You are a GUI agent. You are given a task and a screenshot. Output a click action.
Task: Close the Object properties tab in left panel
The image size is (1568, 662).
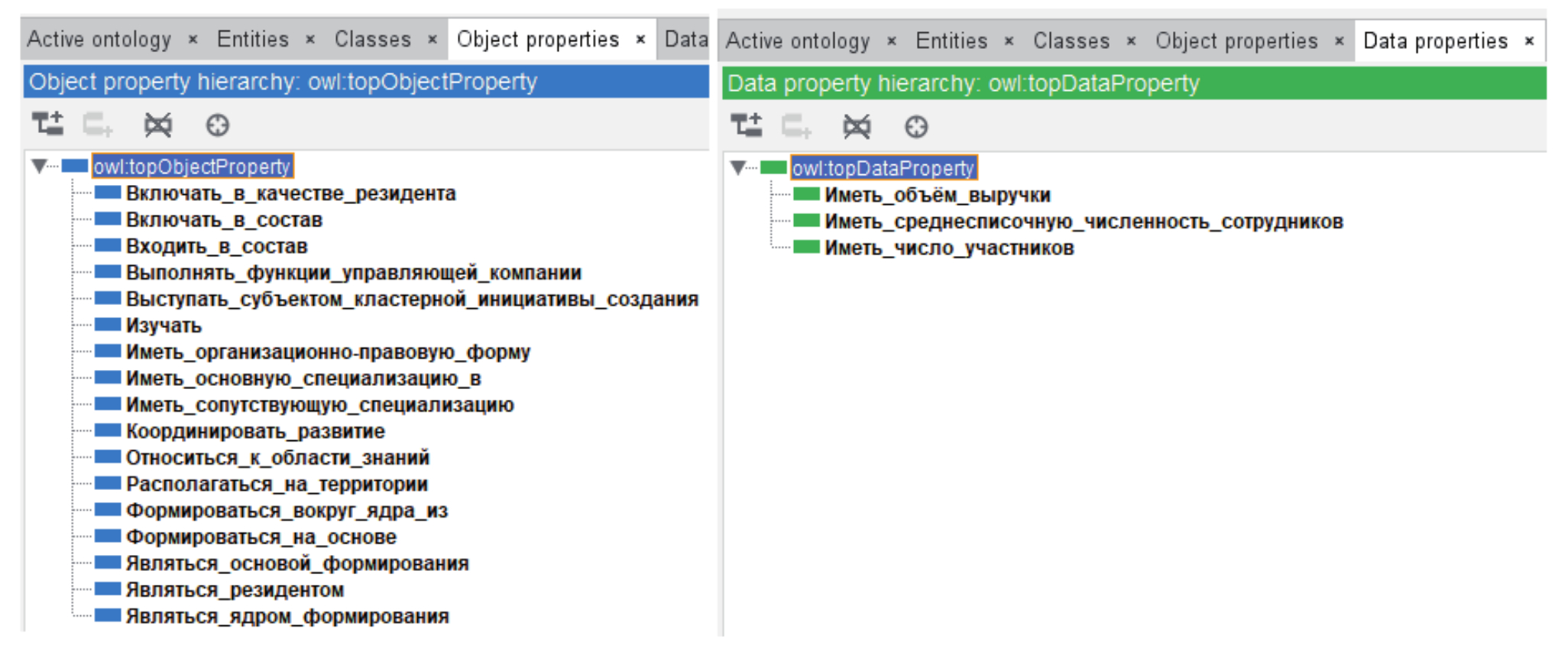tap(640, 40)
